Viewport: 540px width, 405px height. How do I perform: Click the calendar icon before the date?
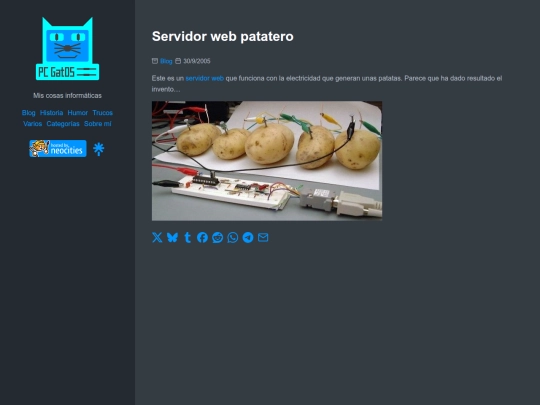pyautogui.click(x=178, y=61)
